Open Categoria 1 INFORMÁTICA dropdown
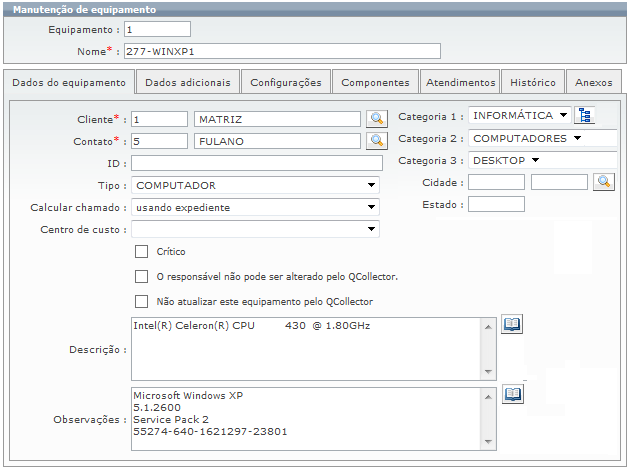The width and height of the screenshot is (630, 470). [x=520, y=115]
